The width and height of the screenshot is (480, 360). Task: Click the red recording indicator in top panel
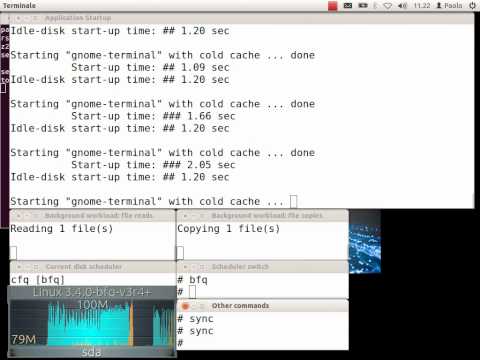coord(332,6)
